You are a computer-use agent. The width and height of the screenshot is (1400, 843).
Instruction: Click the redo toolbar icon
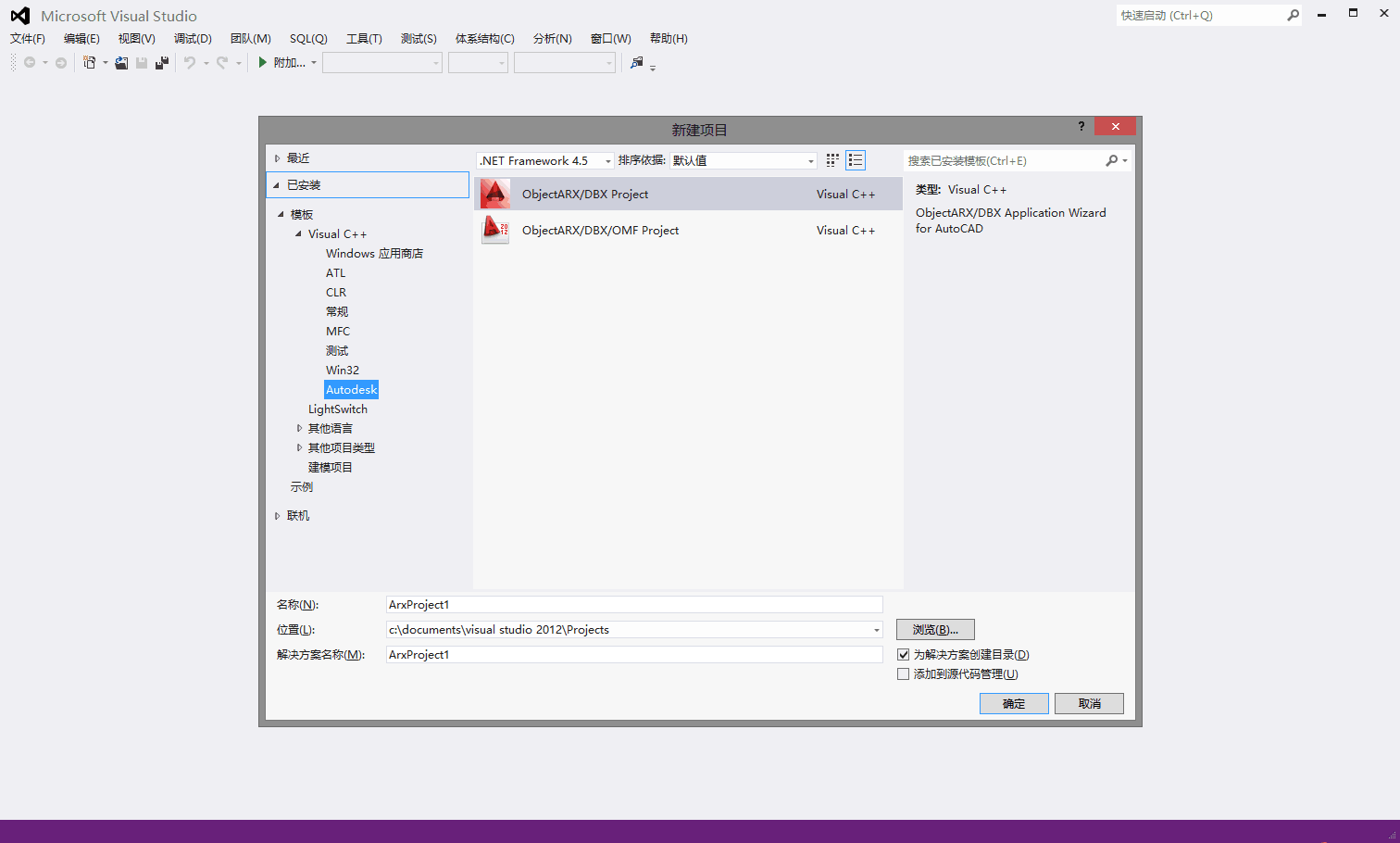[x=222, y=62]
